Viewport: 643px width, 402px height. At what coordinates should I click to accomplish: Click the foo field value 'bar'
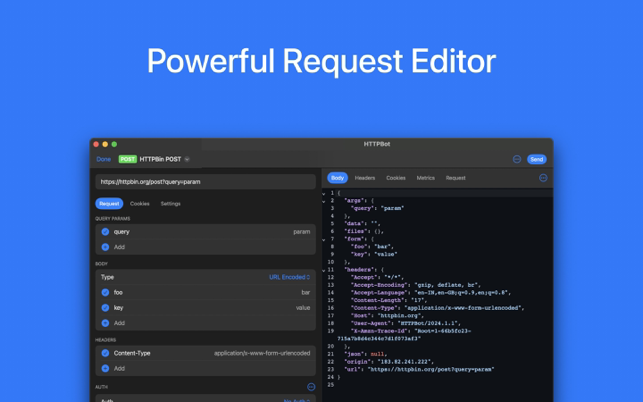pyautogui.click(x=306, y=292)
